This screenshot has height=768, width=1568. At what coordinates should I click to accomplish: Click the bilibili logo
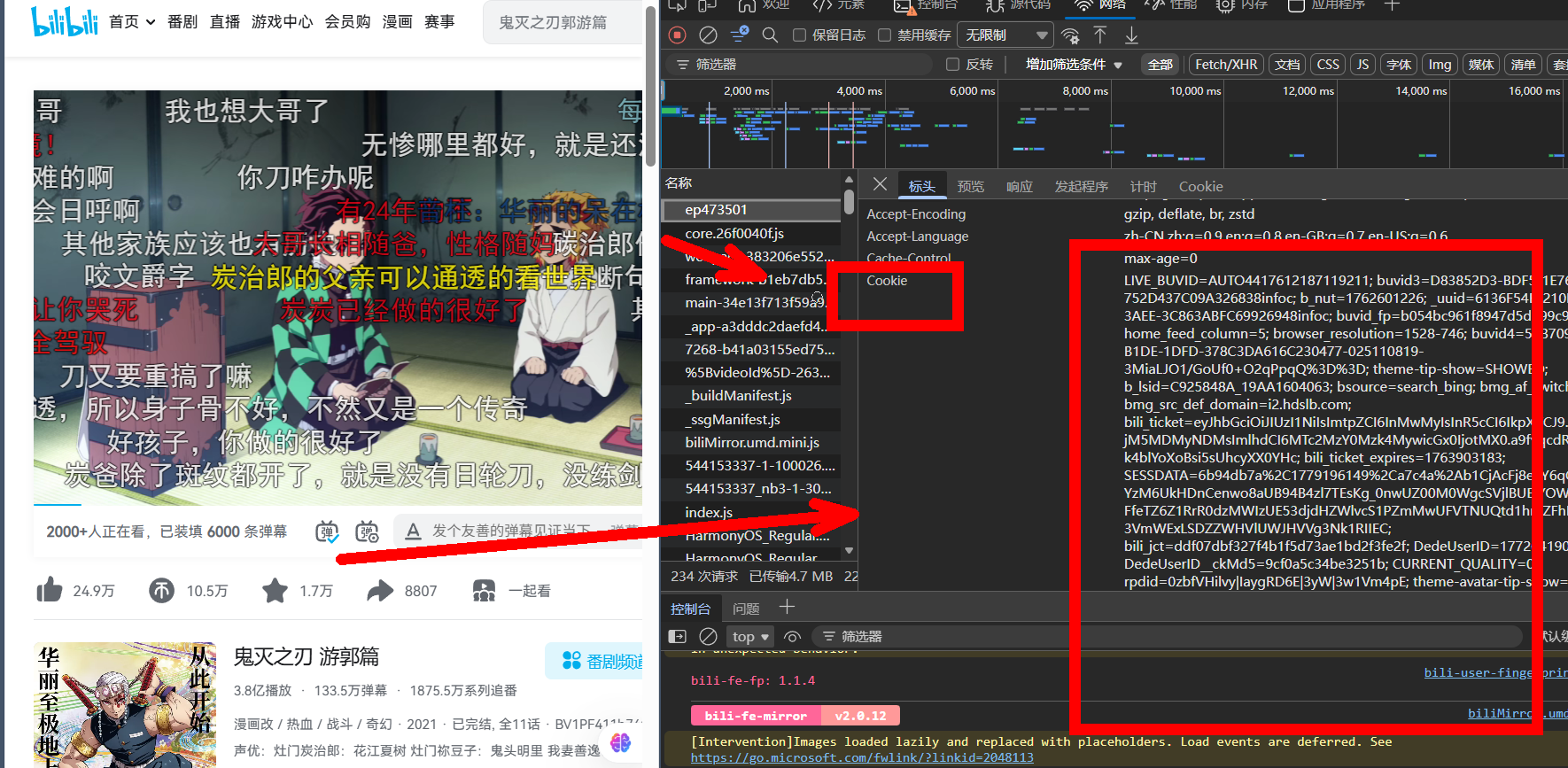64,21
